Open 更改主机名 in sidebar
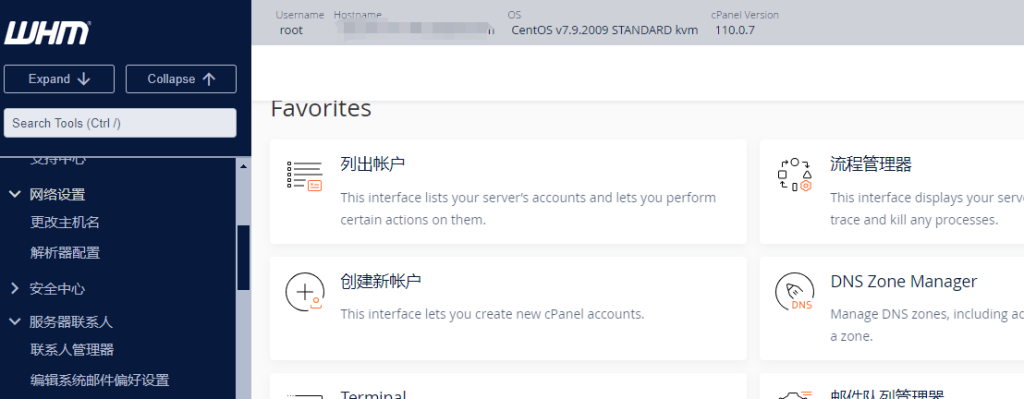Viewport: 1024px width, 399px height. pyautogui.click(x=65, y=222)
